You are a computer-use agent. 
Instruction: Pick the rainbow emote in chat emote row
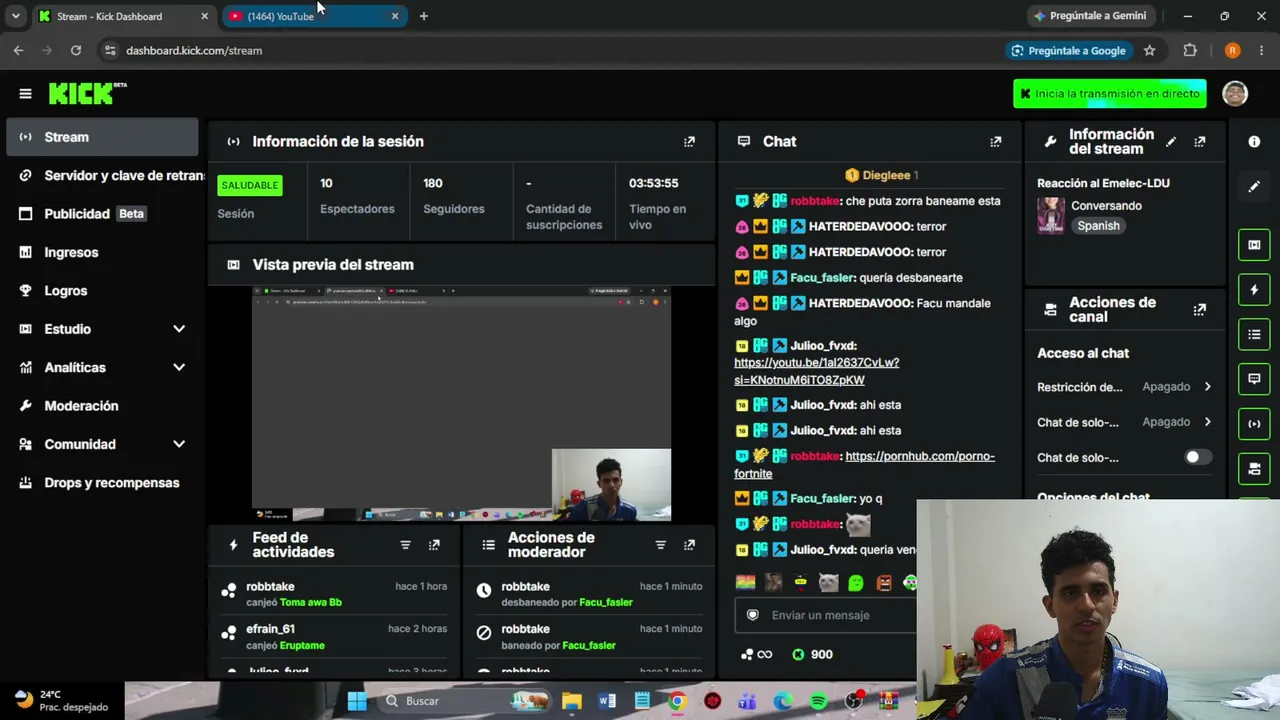pyautogui.click(x=745, y=582)
